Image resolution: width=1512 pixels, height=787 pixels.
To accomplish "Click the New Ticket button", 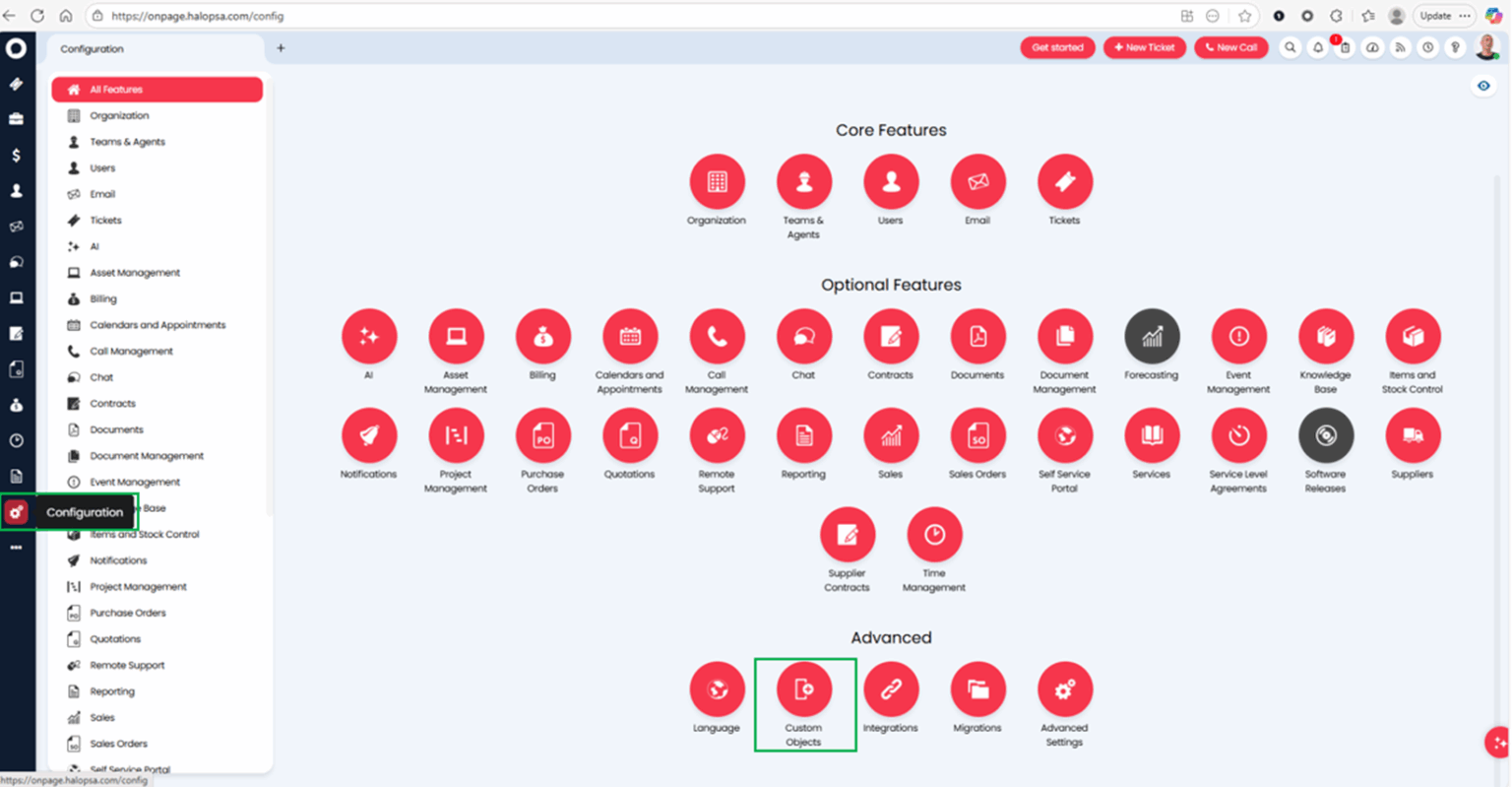I will 1144,47.
